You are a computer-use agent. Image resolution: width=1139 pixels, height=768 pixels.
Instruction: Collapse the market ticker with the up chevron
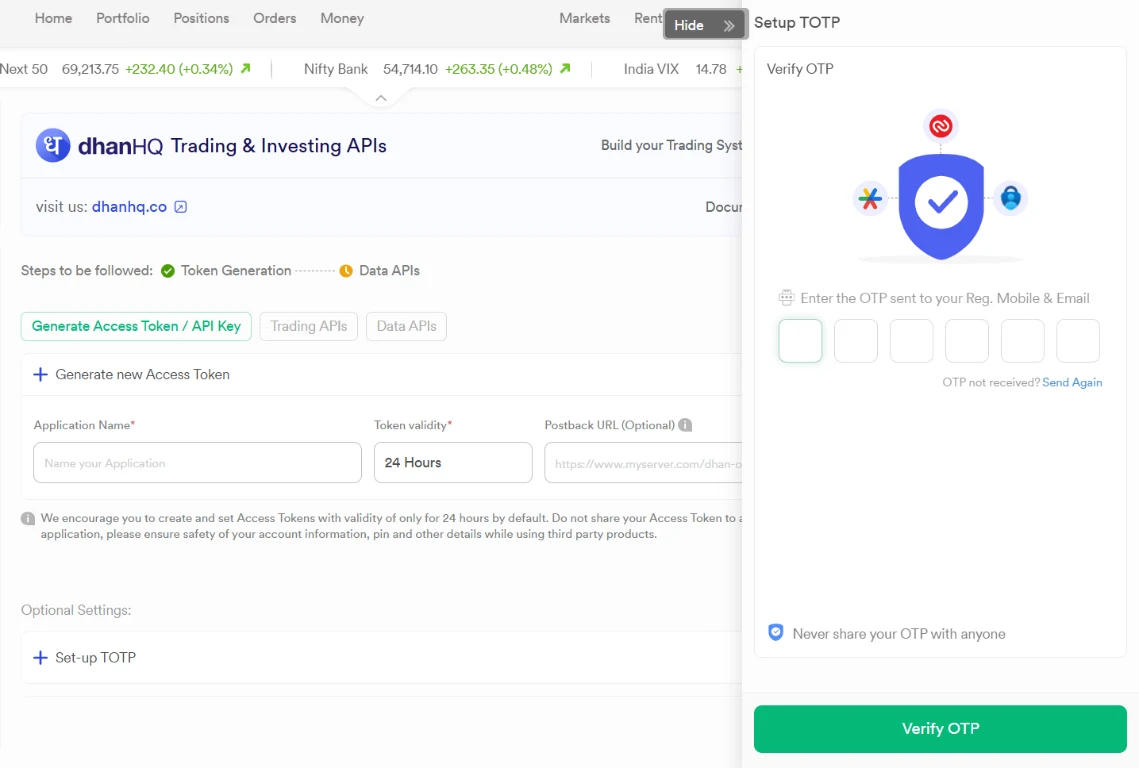pos(381,98)
